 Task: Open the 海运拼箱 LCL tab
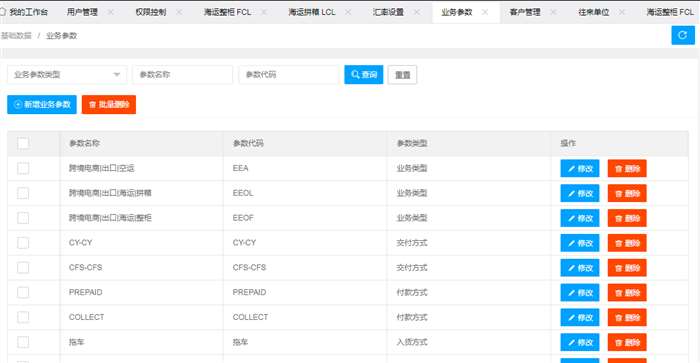coord(312,12)
